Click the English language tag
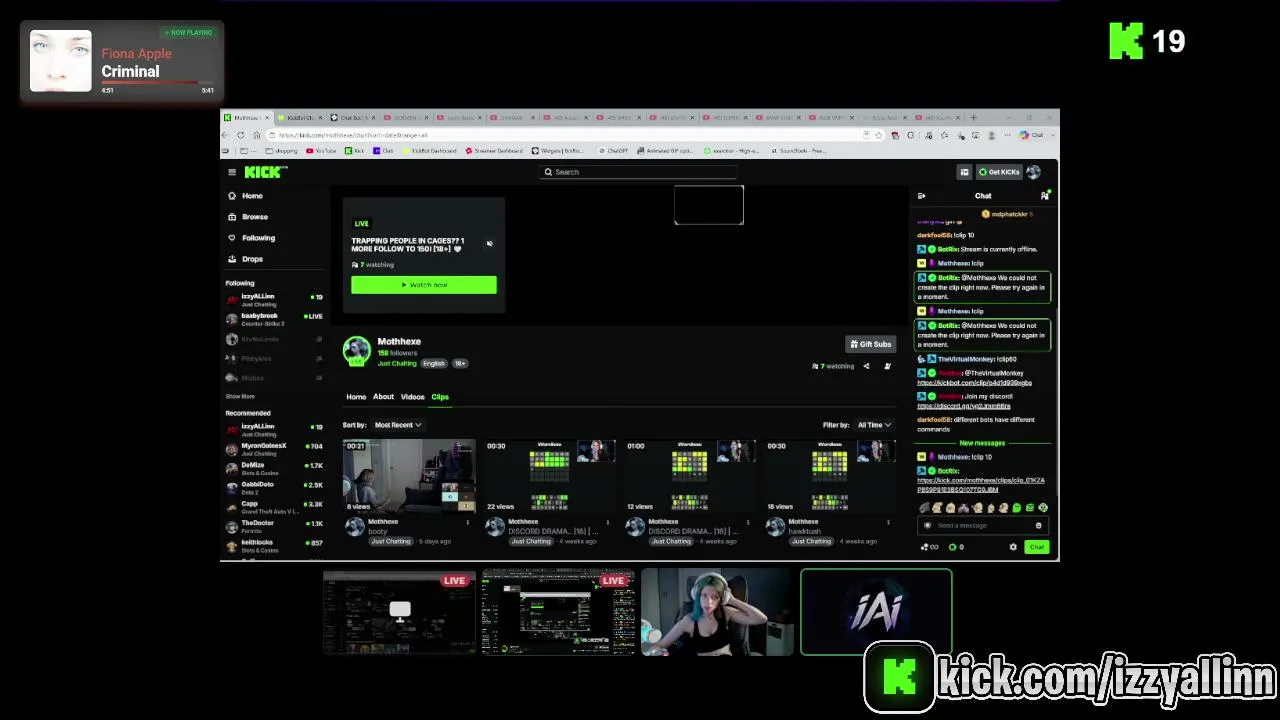This screenshot has width=1280, height=720. pos(433,363)
